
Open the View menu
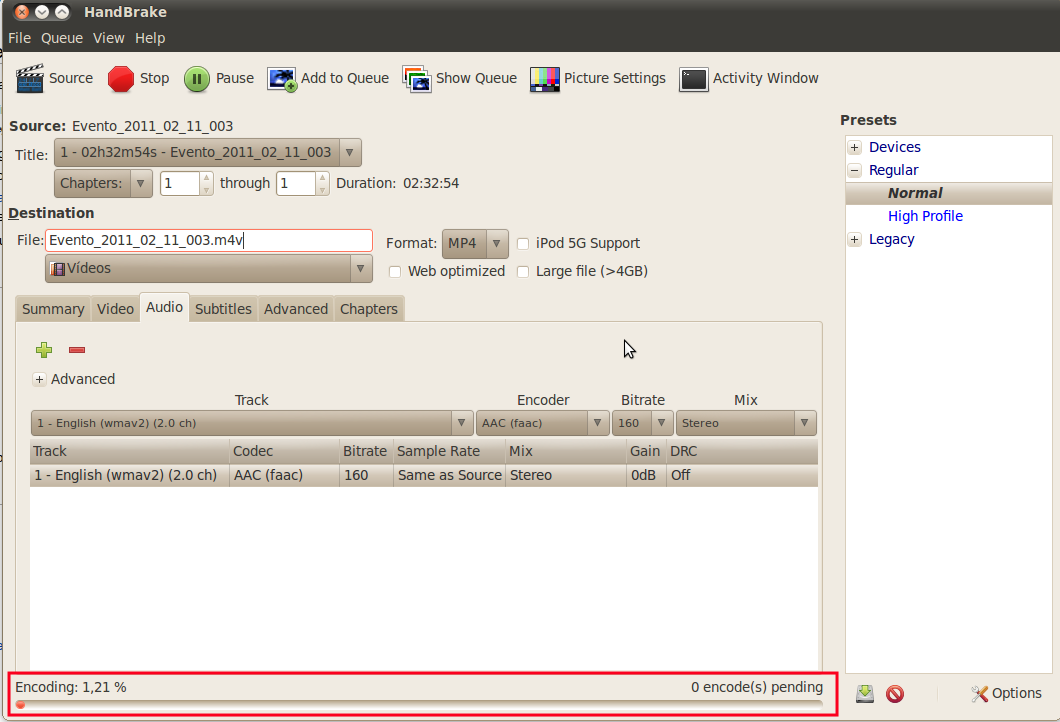[109, 38]
